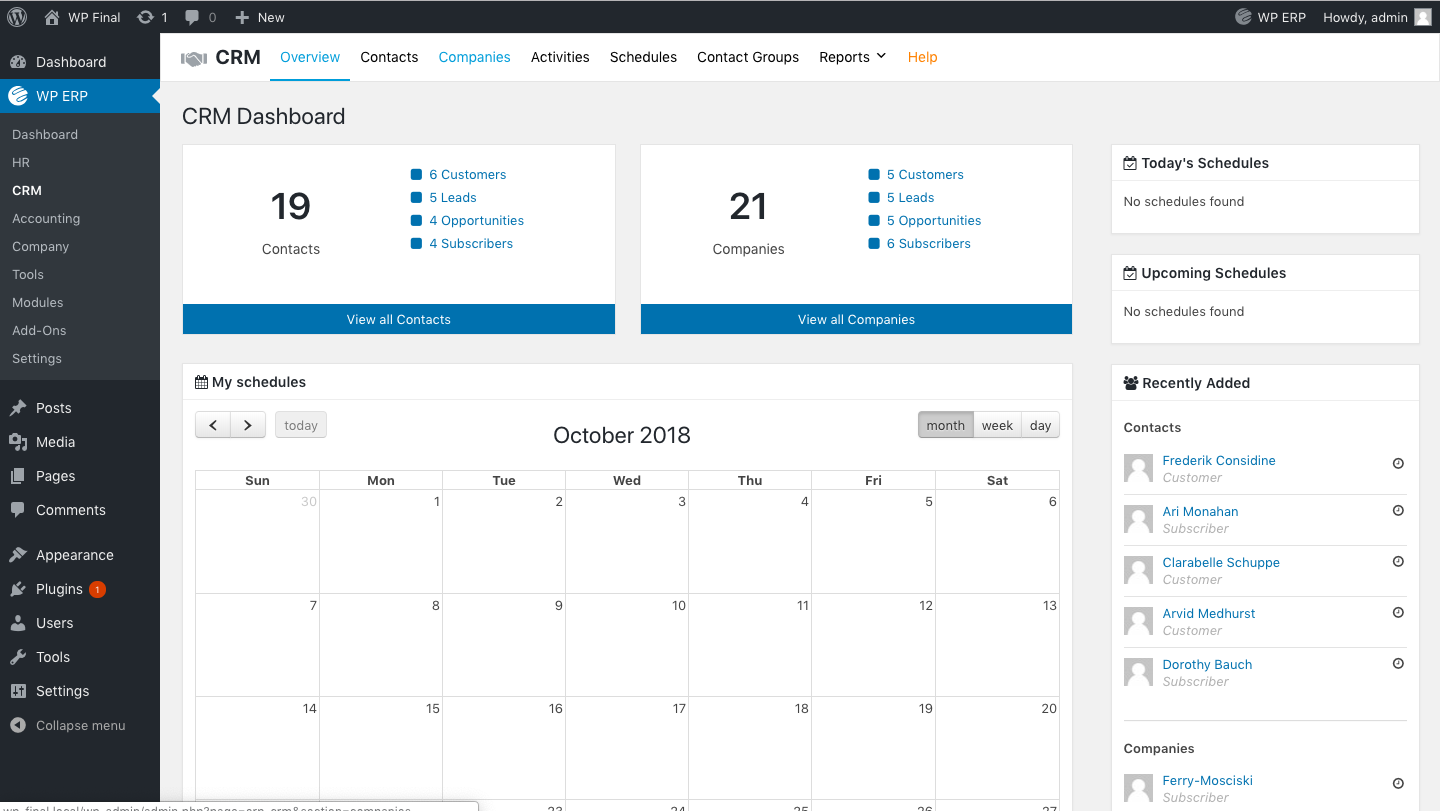Viewport: 1440px width, 811px height.
Task: Switch to the Companies tab
Action: [475, 57]
